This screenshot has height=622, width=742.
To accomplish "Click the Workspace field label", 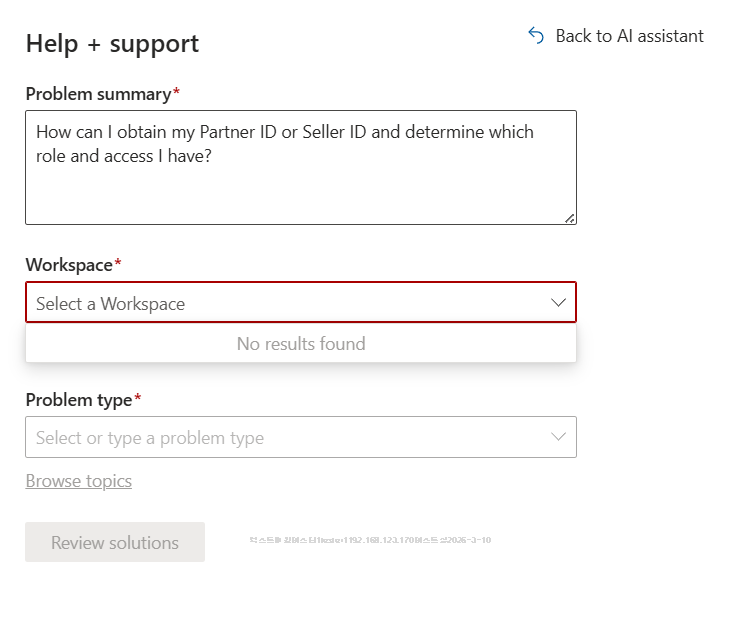I will click(69, 265).
